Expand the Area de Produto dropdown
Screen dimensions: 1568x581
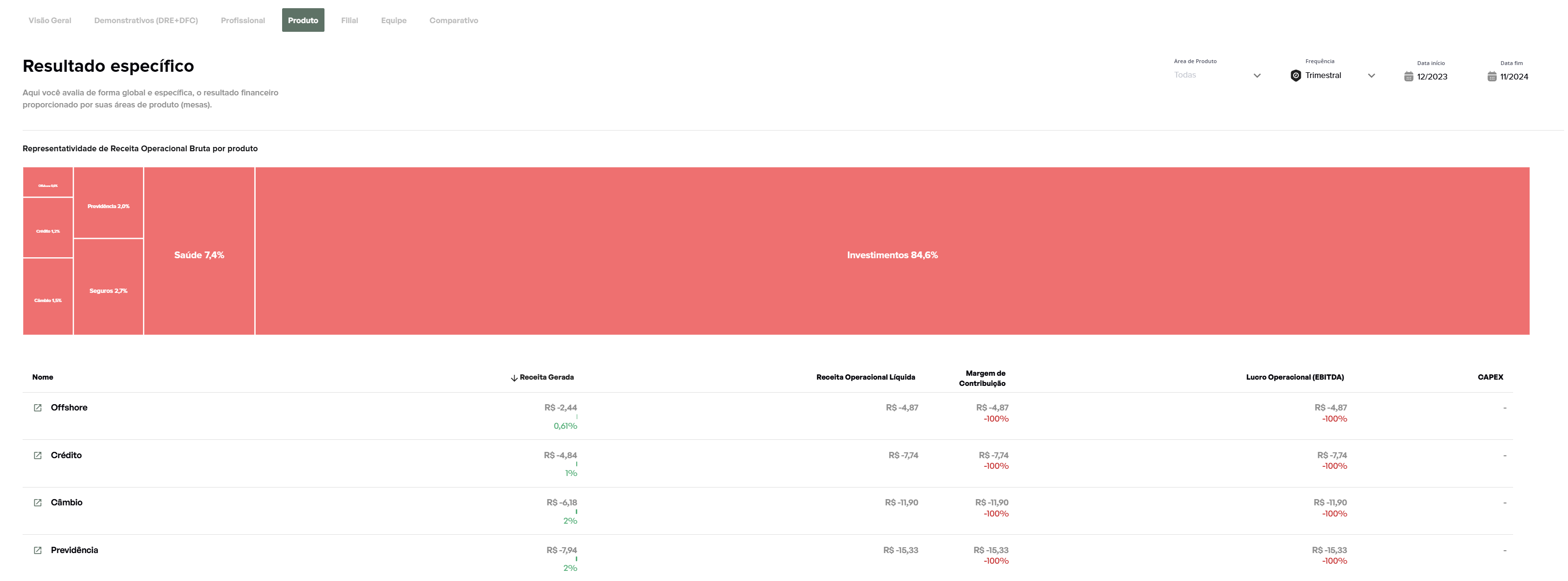1257,76
